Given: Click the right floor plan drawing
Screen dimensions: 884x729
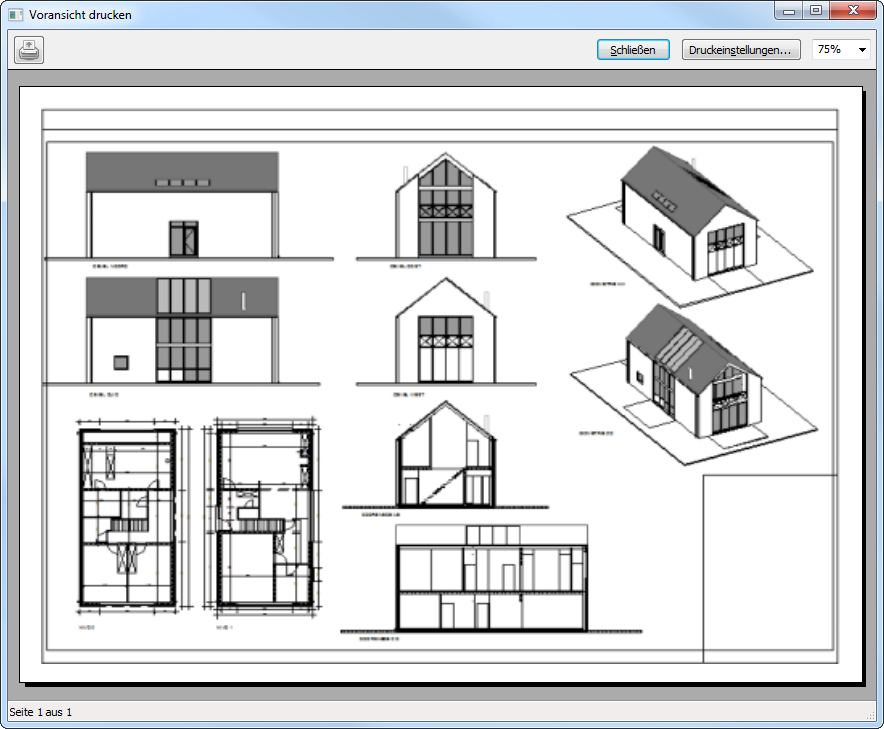Looking at the screenshot, I should (x=263, y=517).
